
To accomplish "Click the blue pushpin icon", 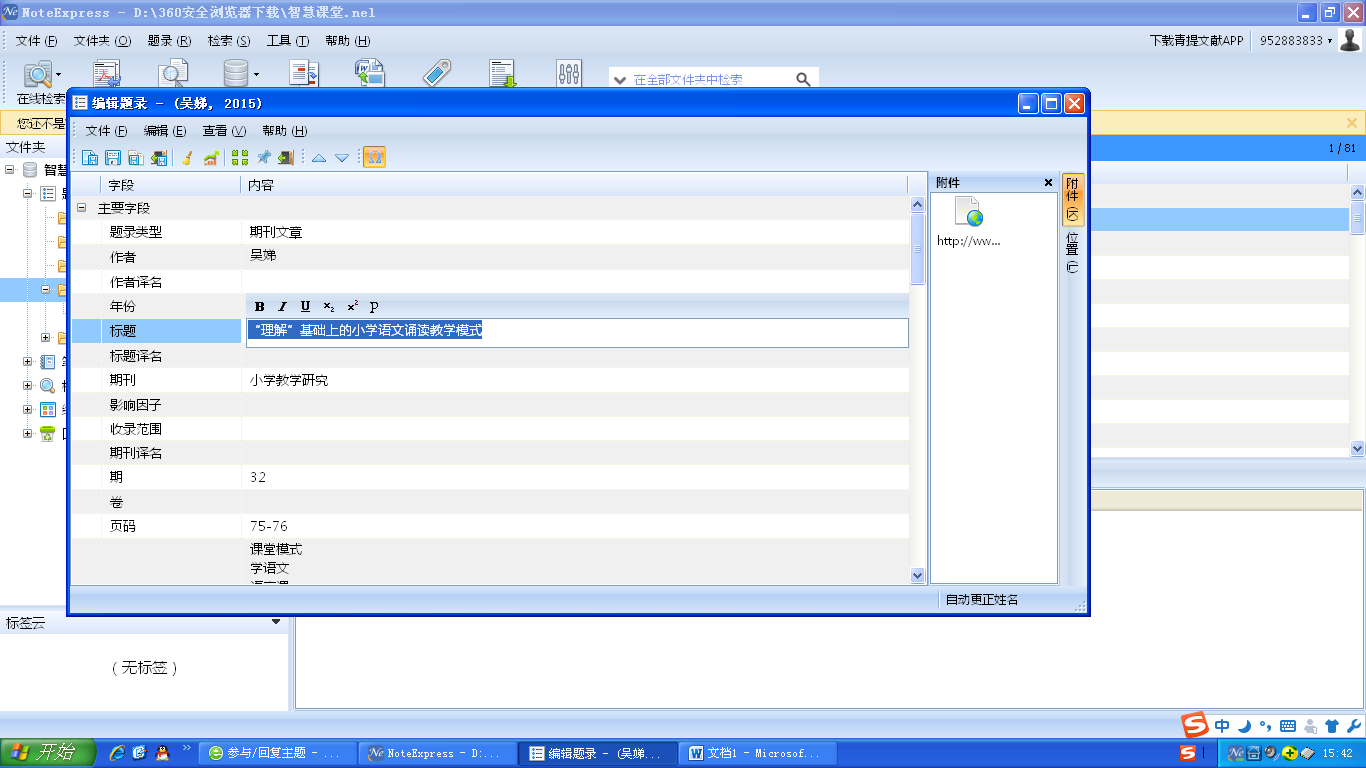I will (x=264, y=157).
